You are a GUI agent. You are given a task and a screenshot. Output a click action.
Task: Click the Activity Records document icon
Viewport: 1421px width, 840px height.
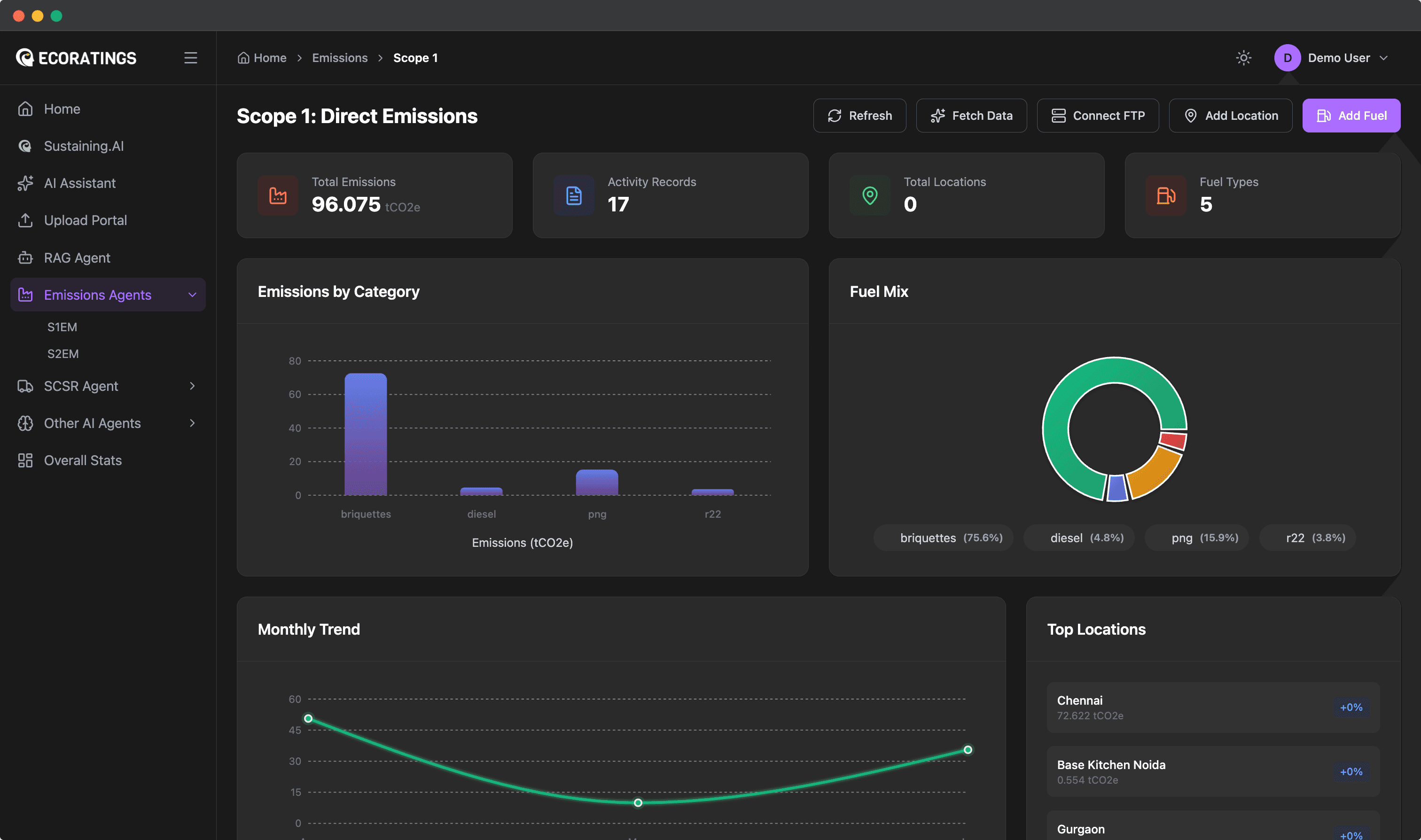(x=573, y=195)
